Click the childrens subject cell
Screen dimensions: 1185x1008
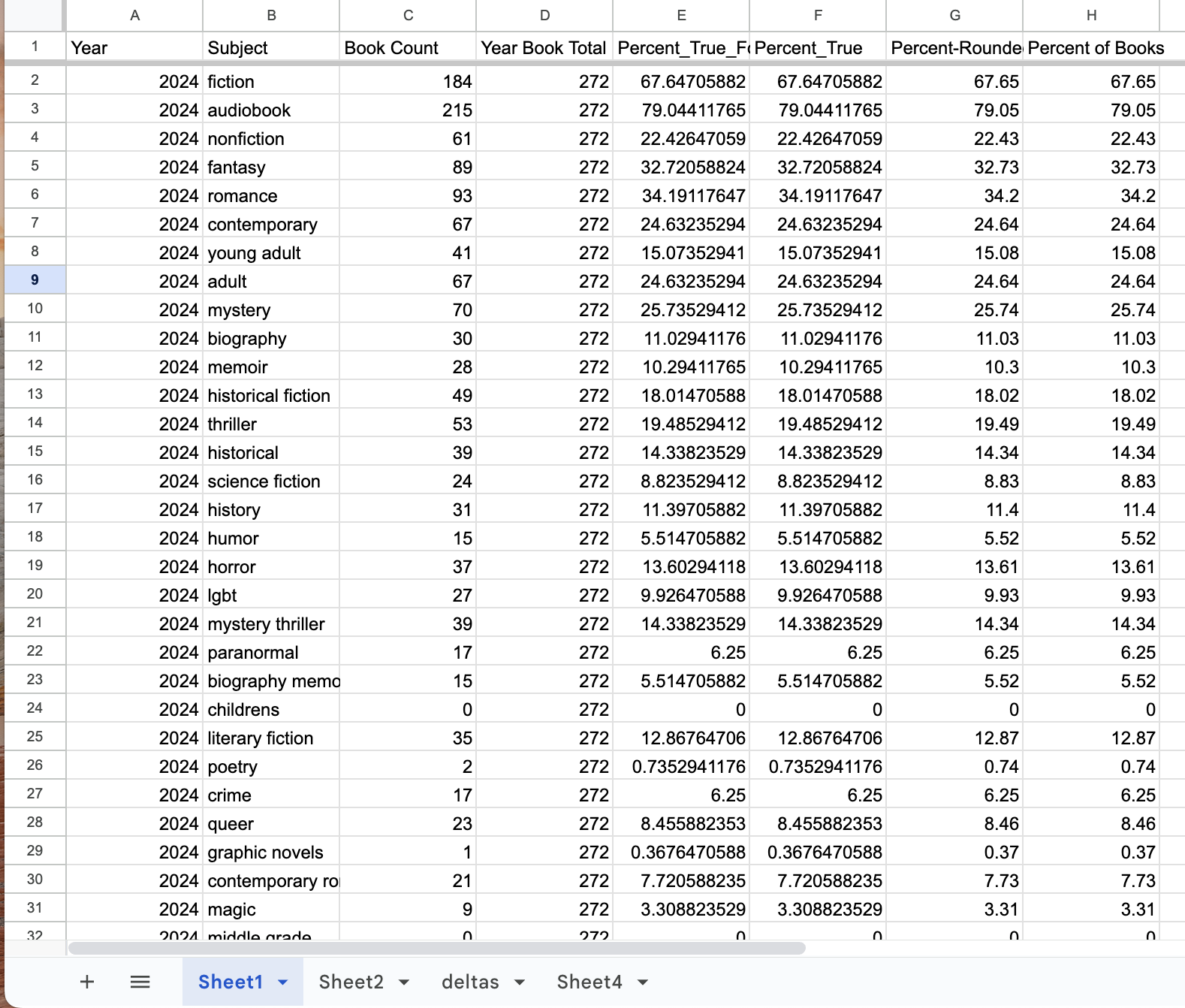click(271, 709)
